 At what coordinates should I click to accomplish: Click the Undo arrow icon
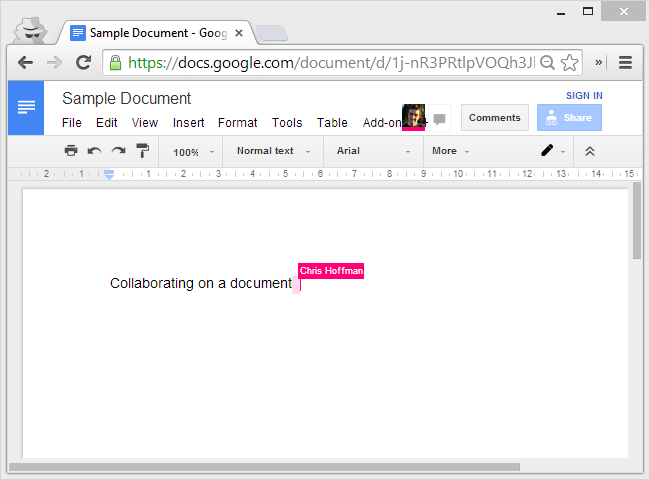[94, 151]
